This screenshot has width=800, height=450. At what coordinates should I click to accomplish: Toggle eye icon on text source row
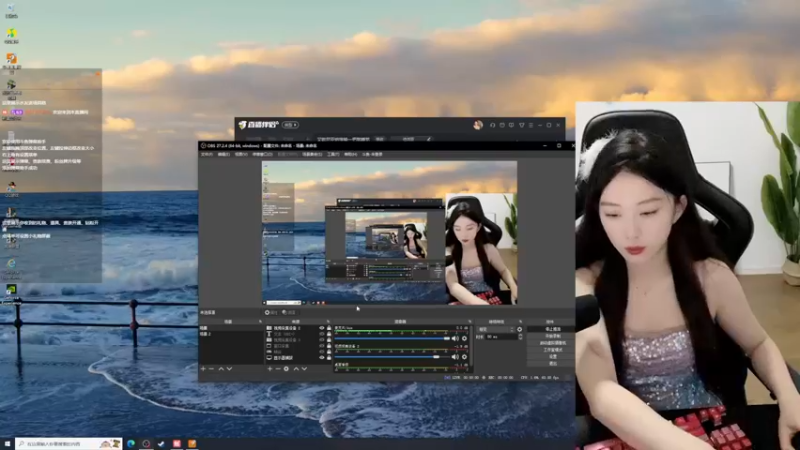(x=322, y=334)
